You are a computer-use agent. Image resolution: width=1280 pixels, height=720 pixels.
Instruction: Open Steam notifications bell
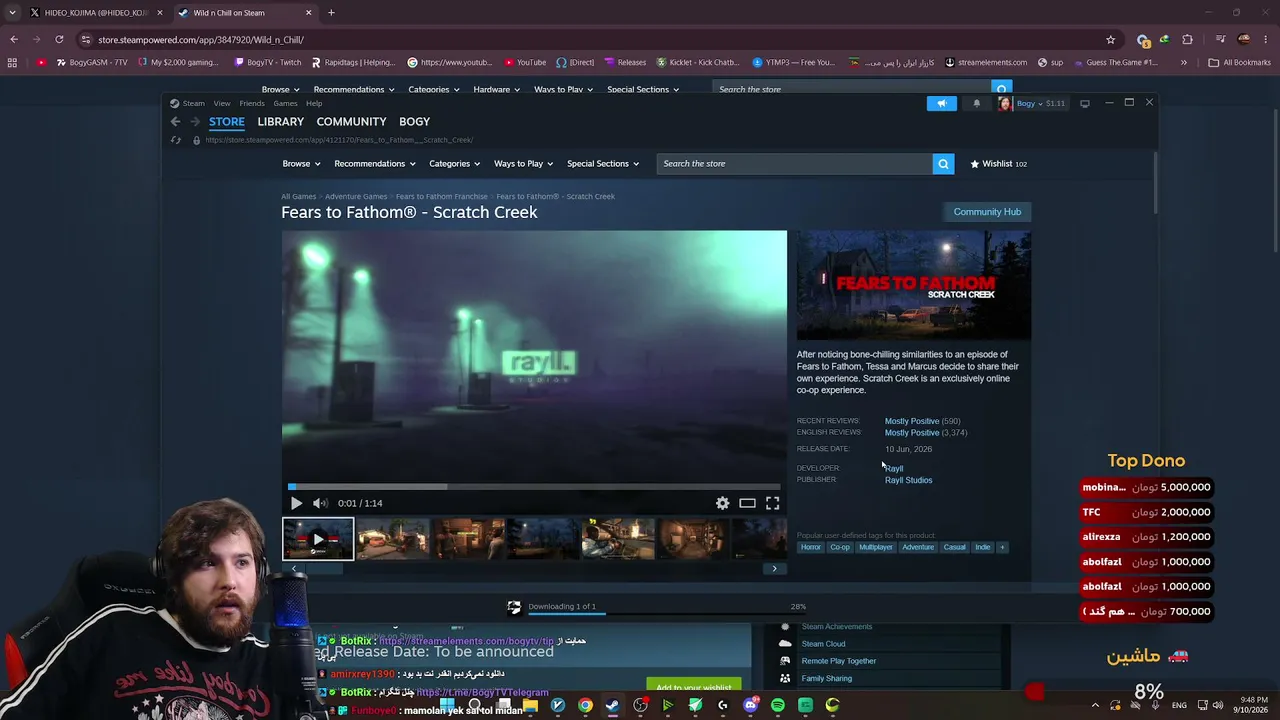(976, 103)
